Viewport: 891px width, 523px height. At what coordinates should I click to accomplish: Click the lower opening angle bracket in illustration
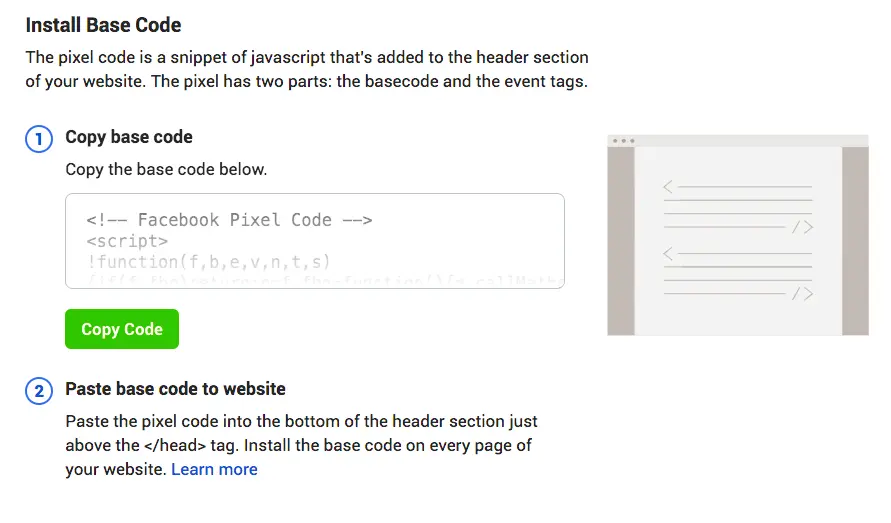click(x=669, y=252)
